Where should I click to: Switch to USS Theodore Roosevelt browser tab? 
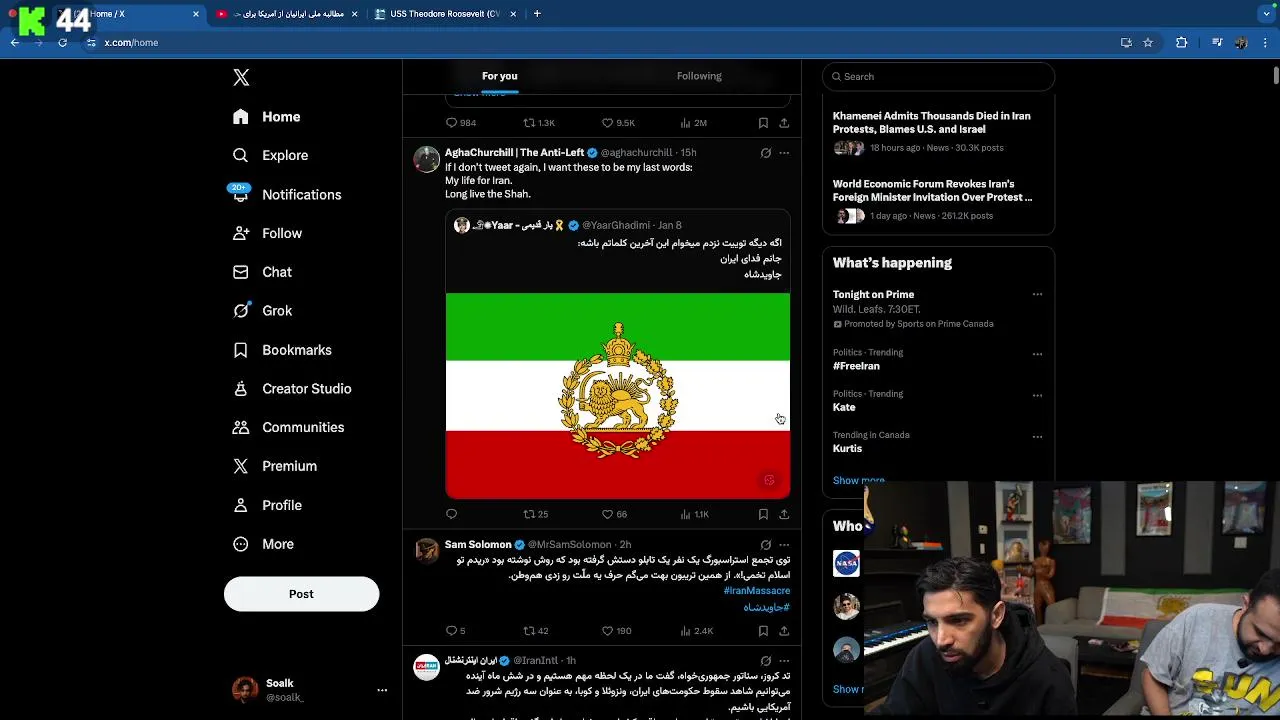click(444, 14)
